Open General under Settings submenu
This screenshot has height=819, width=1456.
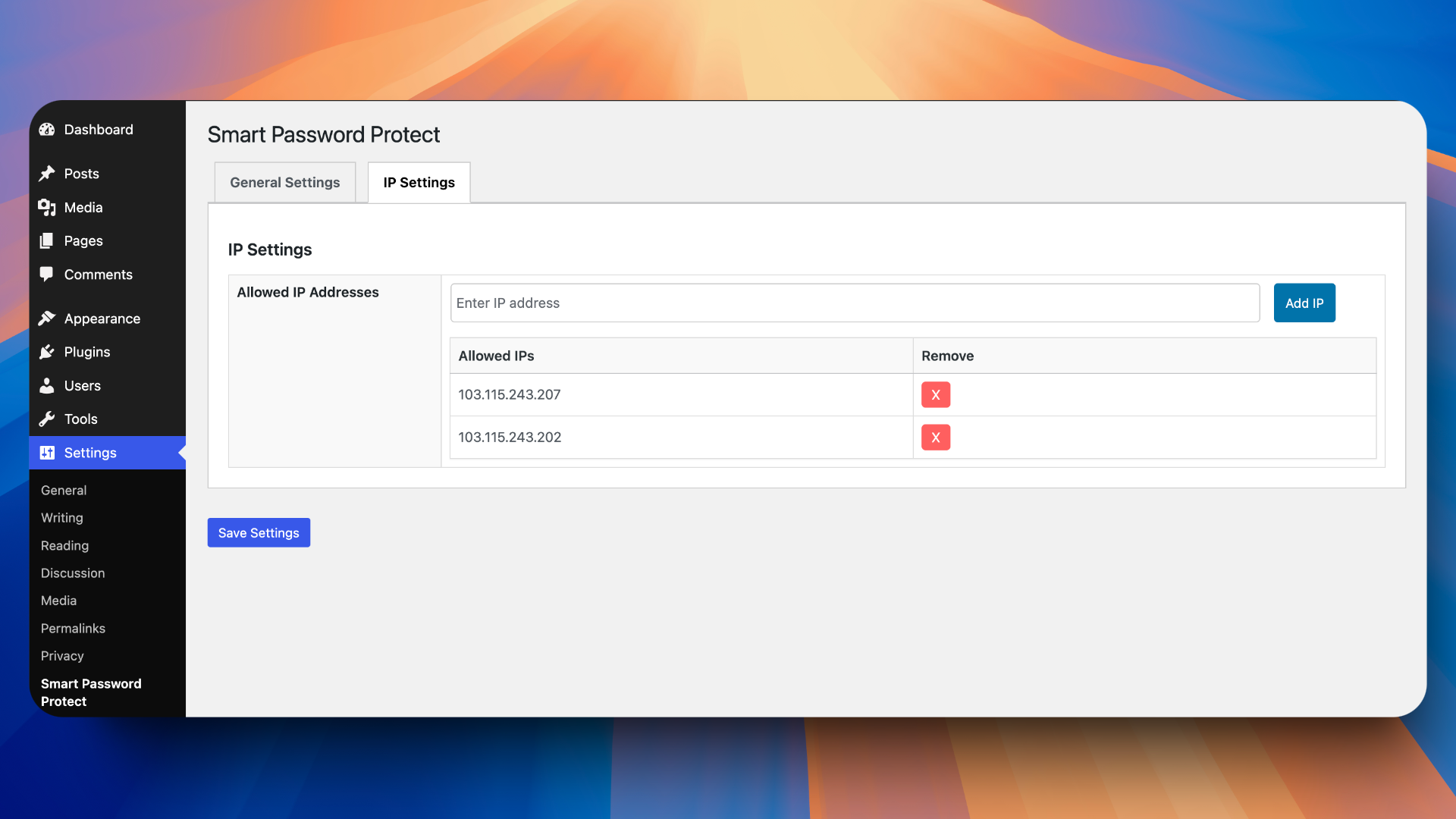click(64, 490)
